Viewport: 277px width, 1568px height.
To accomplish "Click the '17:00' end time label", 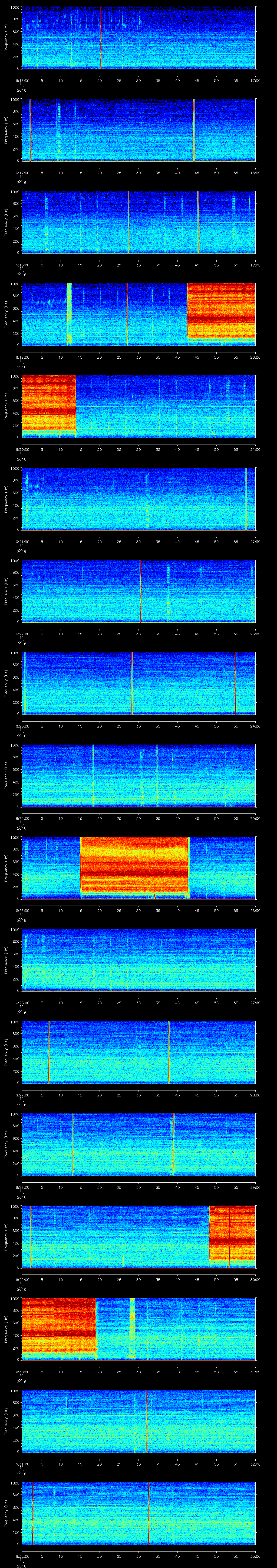I will [255, 80].
